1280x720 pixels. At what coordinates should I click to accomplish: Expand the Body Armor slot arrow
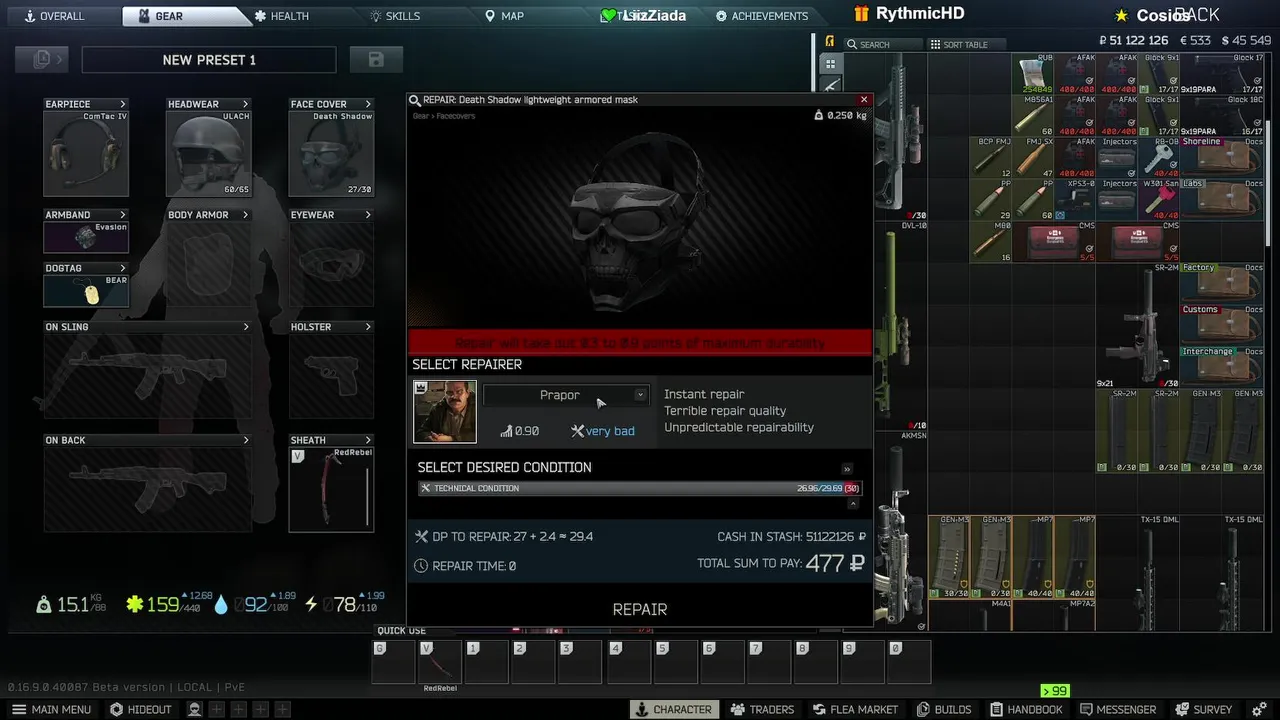(x=245, y=215)
